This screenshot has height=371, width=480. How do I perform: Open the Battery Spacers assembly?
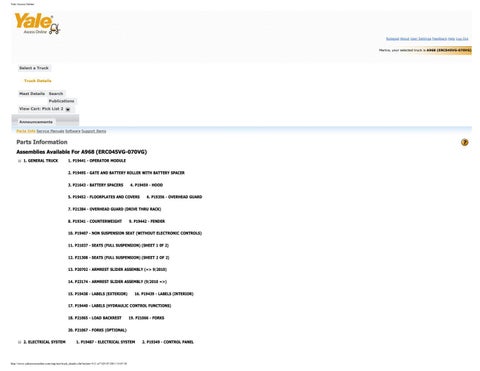coord(96,185)
